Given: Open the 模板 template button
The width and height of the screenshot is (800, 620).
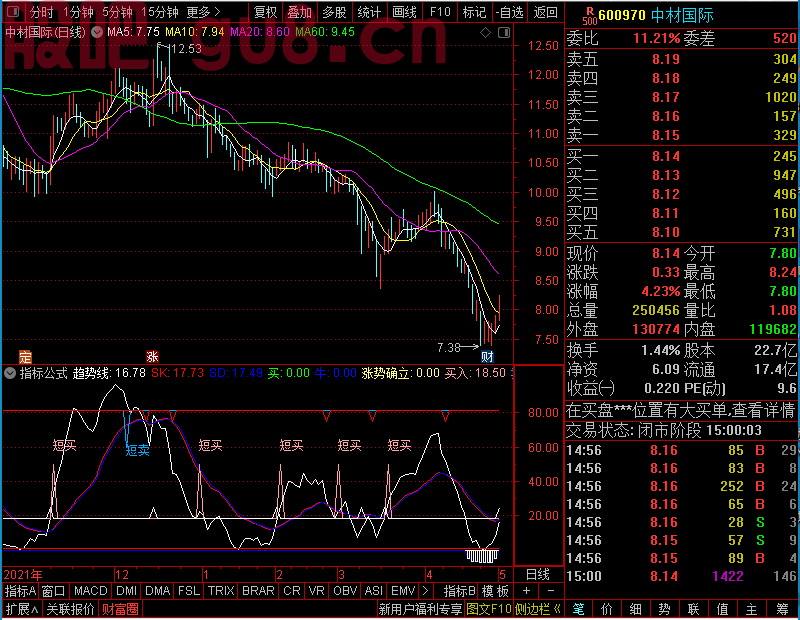Looking at the screenshot, I should [495, 591].
